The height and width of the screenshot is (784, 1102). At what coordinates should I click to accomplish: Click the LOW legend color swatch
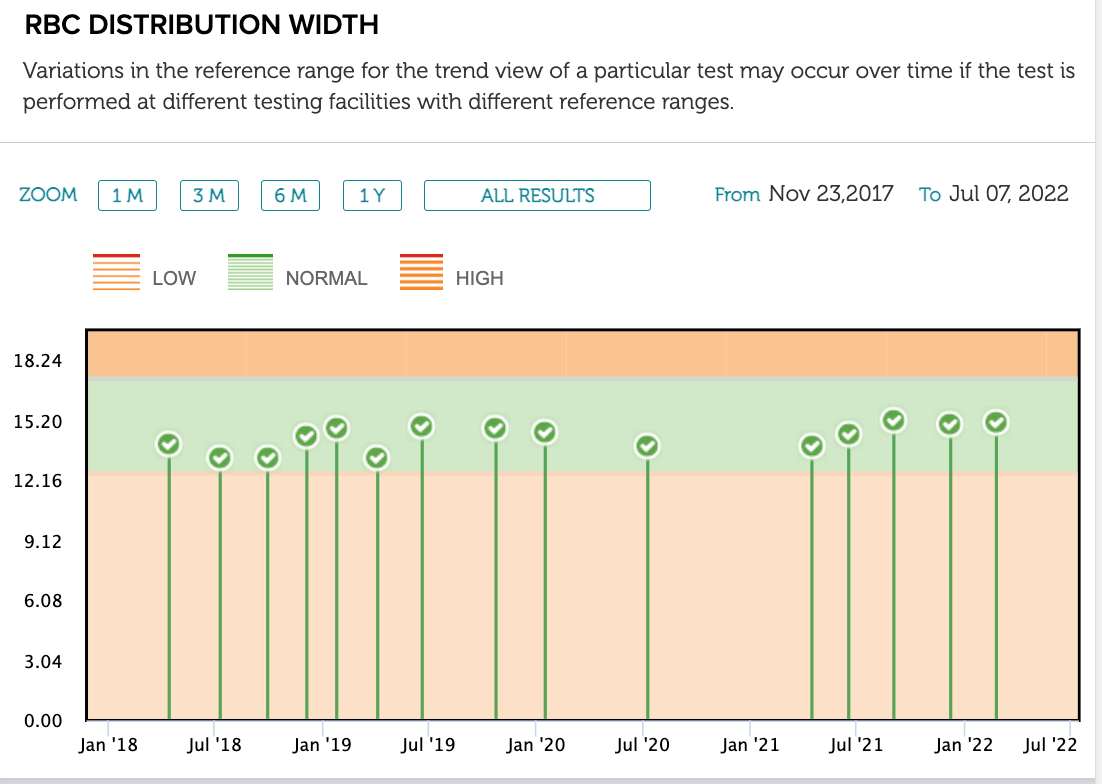click(x=117, y=272)
